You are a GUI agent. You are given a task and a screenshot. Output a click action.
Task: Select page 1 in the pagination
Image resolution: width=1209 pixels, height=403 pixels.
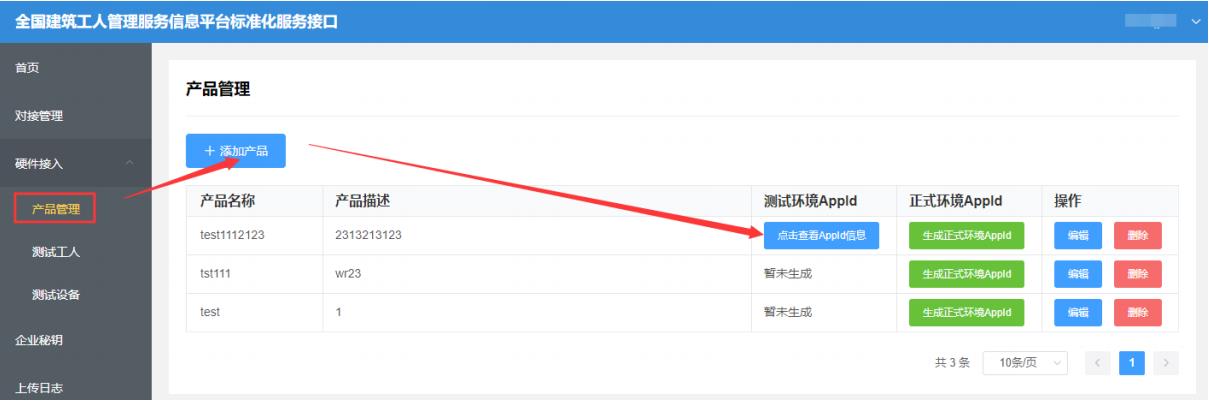(x=1132, y=362)
